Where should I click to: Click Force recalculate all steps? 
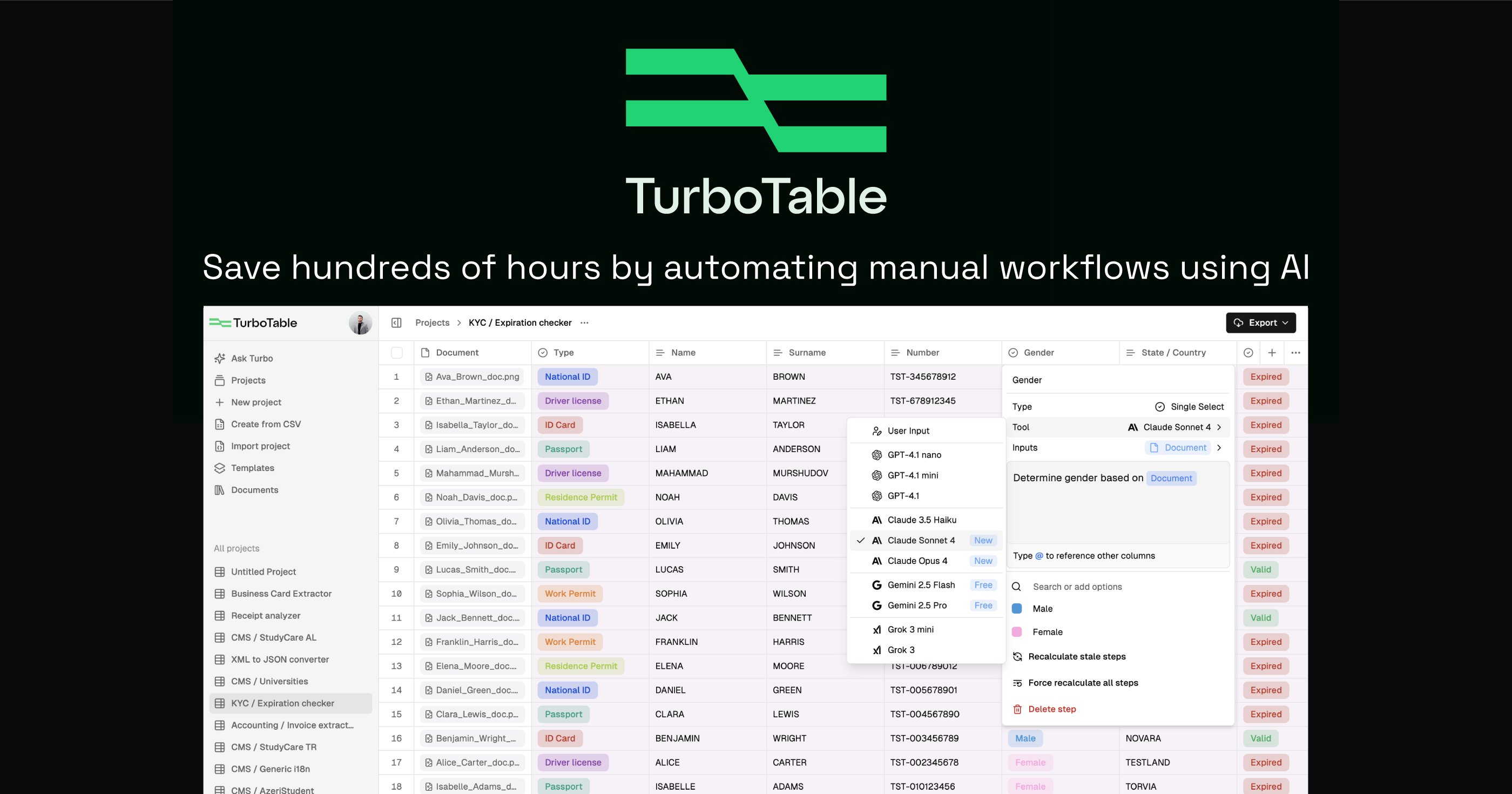click(x=1083, y=682)
